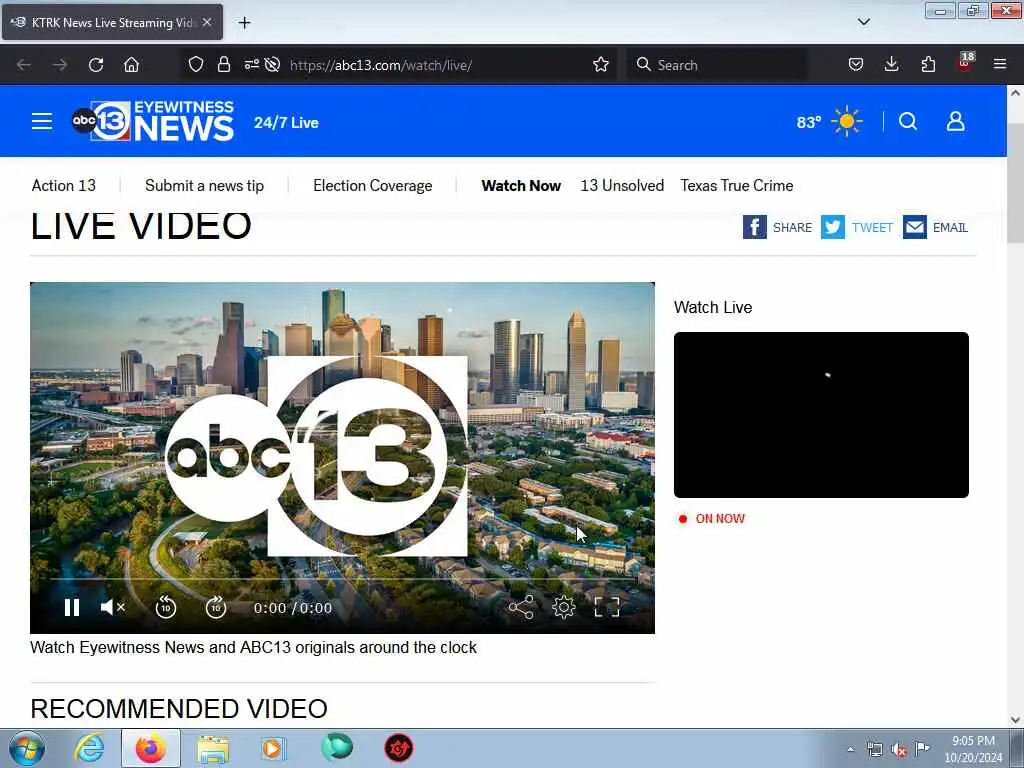
Task: Open the 13 Unsolved section
Action: tap(622, 185)
